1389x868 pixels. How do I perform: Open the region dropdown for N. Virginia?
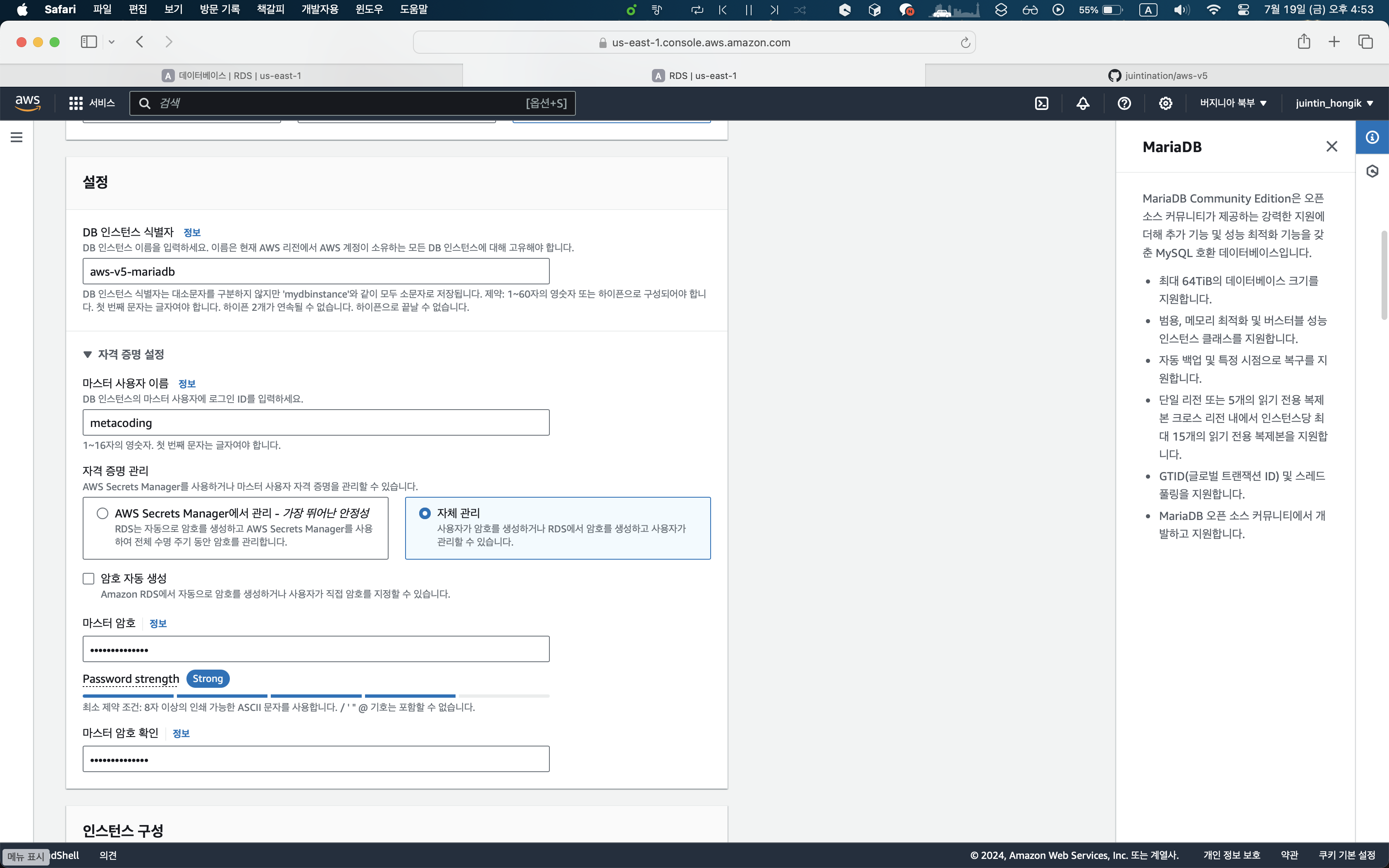1232,103
